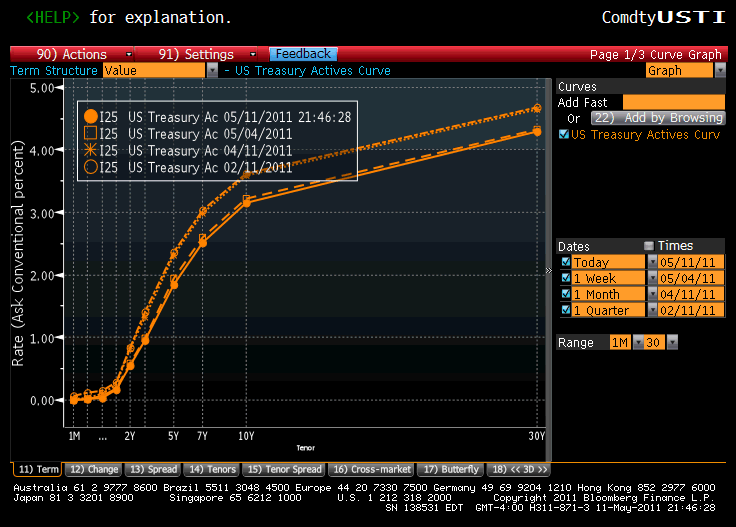Open the 90) Actions menu

point(72,54)
